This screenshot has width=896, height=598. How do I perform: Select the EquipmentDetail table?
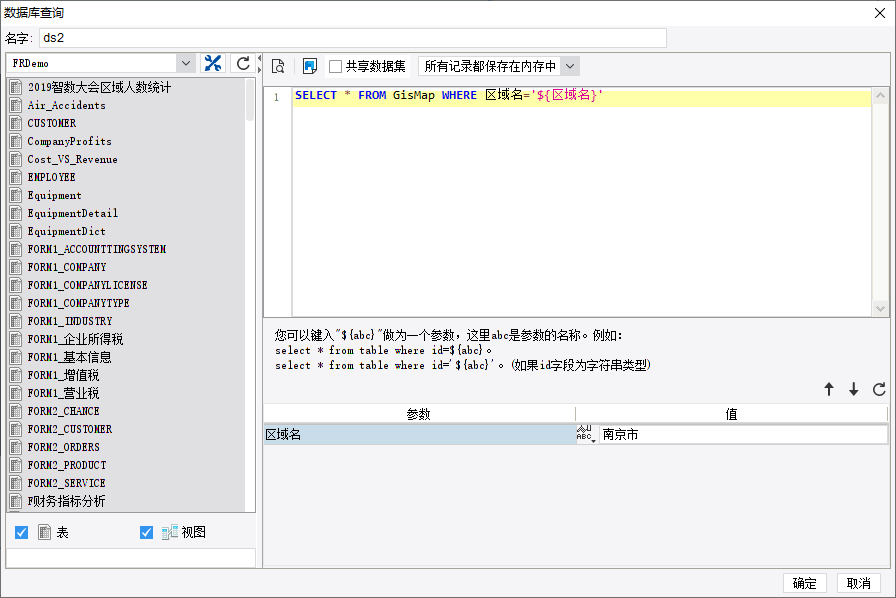[x=73, y=213]
